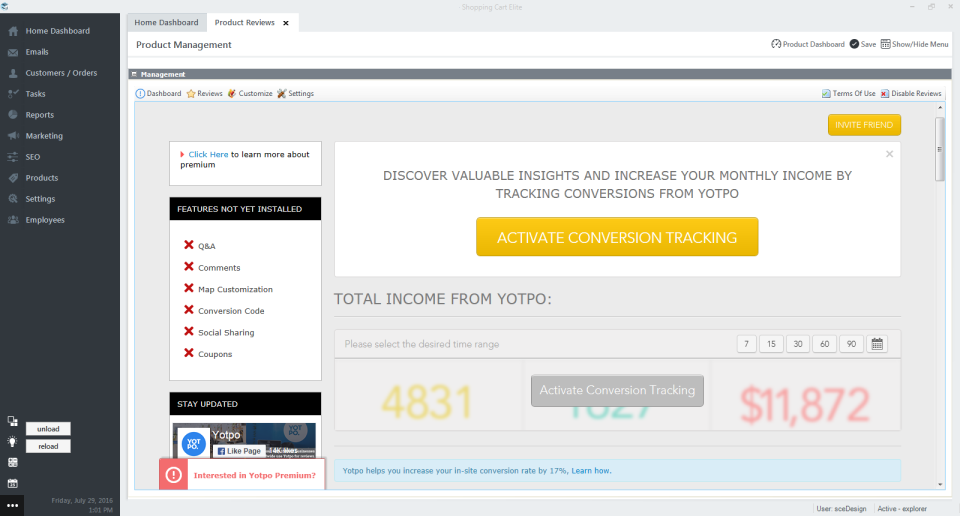Select the 60 day time range
The width and height of the screenshot is (960, 516).
[825, 344]
